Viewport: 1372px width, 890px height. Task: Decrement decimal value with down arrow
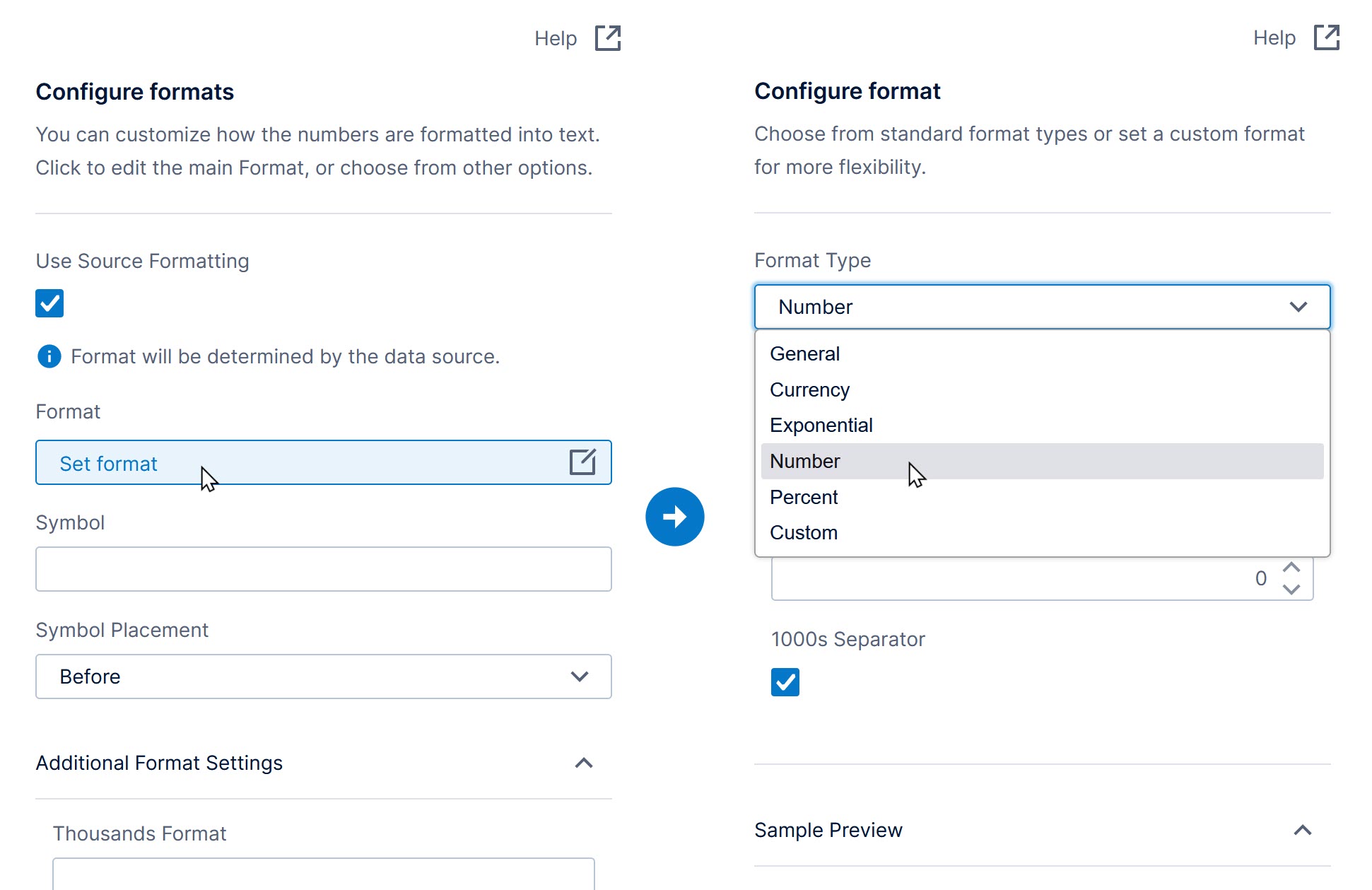1291,590
